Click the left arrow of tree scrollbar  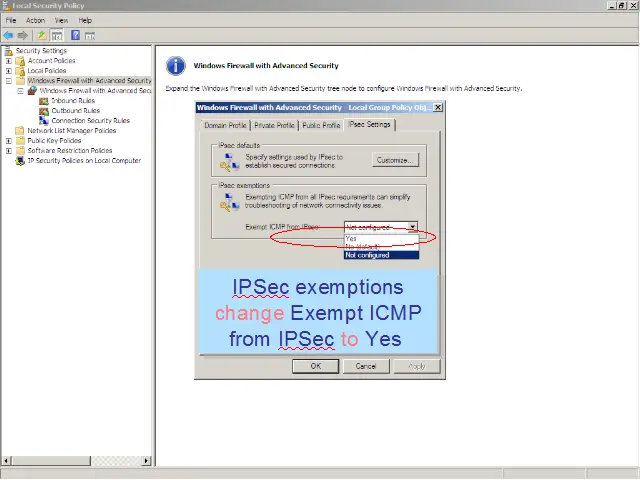(x=6, y=461)
